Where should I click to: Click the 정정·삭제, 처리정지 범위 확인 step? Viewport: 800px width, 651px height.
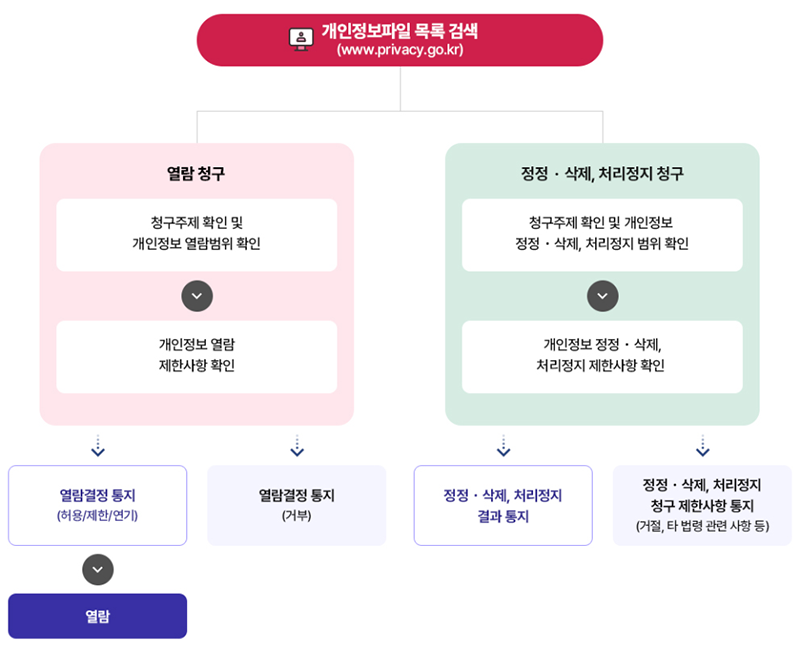[602, 234]
